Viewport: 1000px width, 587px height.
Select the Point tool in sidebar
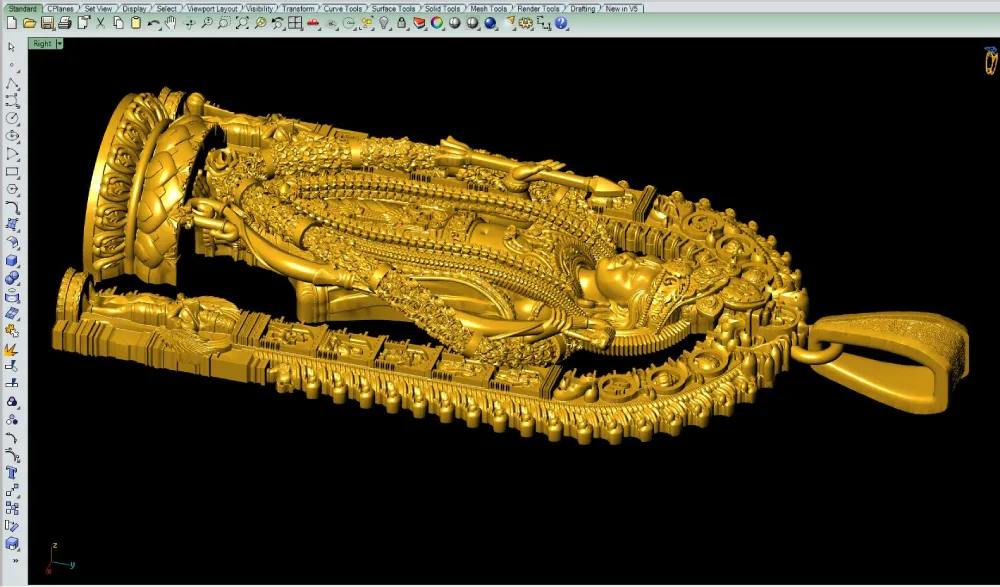point(11,65)
